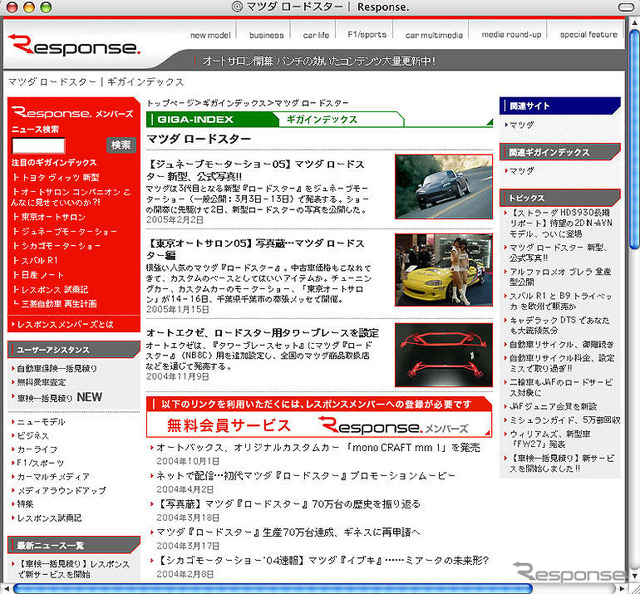Open 初代マツダ ロードスター プロモーションムービー article
This screenshot has width=640, height=594.
click(306, 476)
